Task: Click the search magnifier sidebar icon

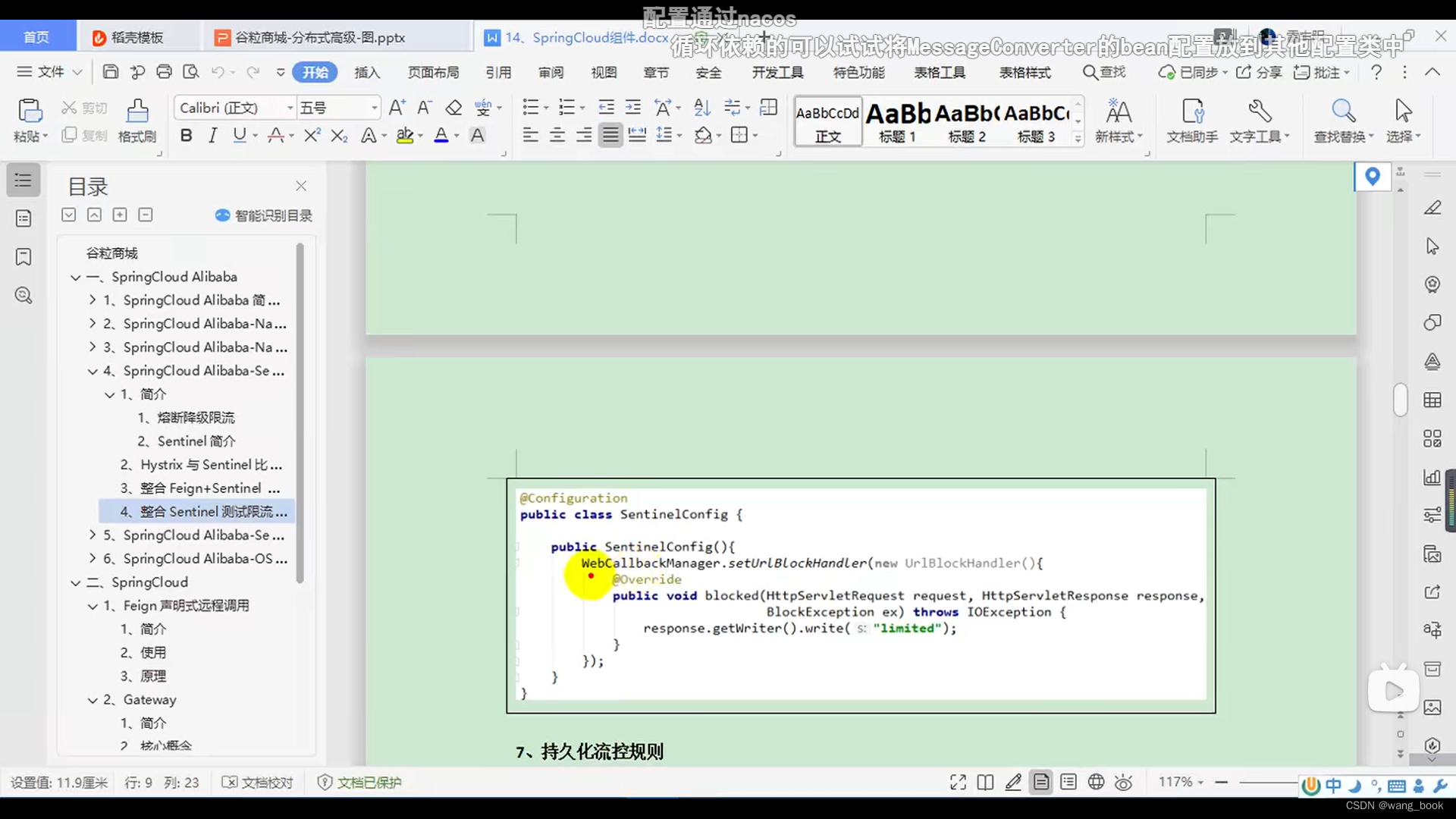Action: click(x=24, y=296)
